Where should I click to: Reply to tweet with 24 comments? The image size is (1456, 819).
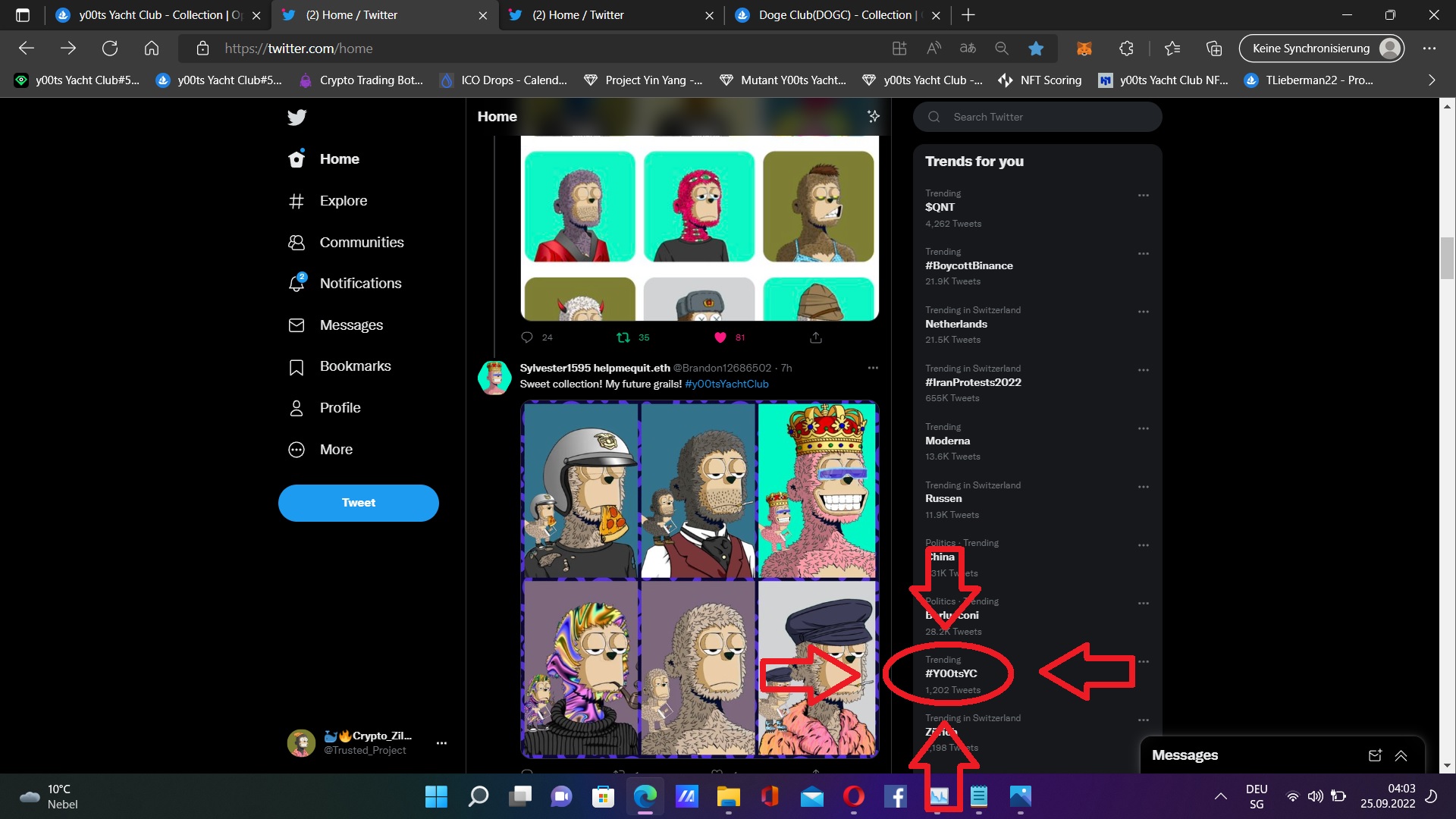click(527, 337)
